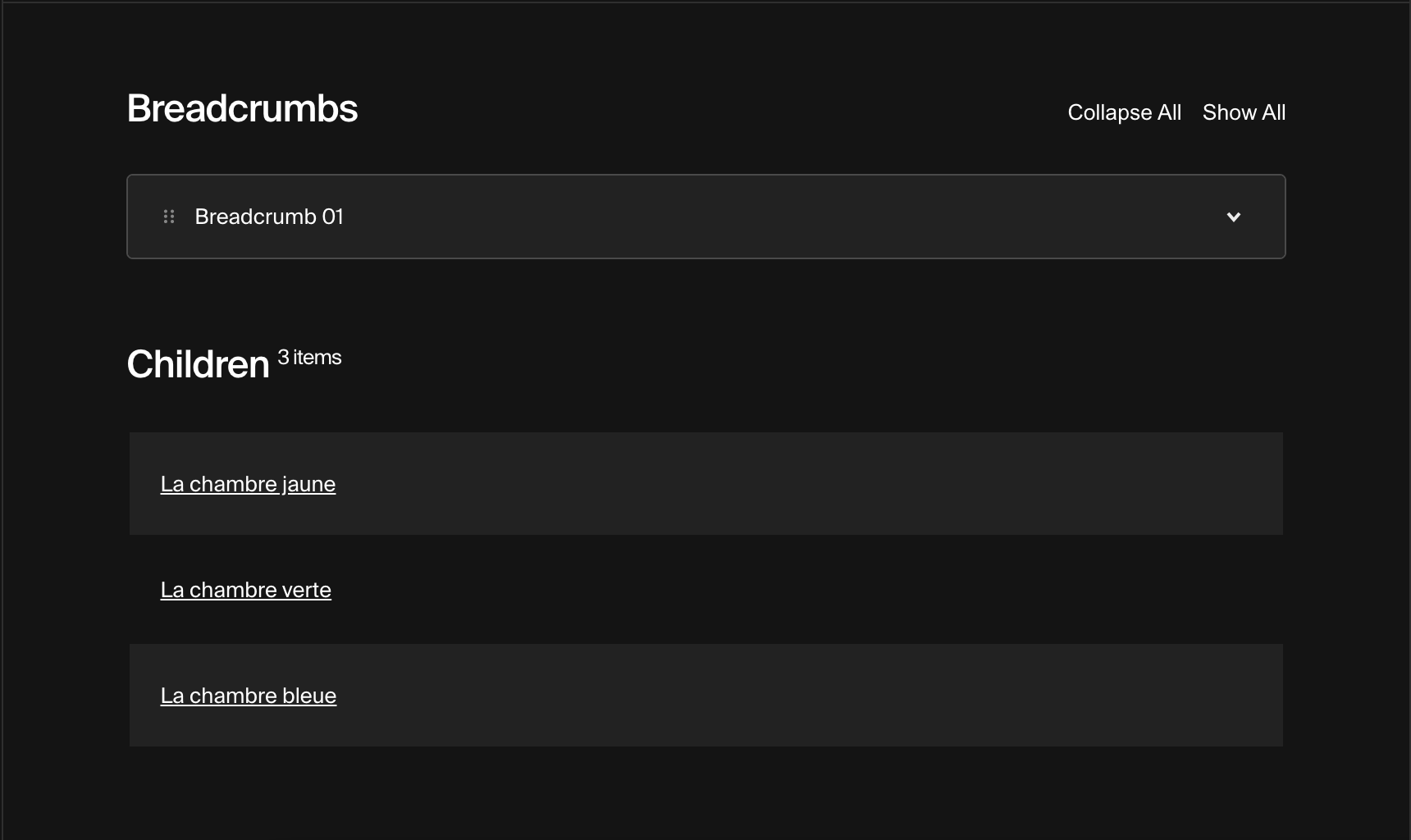Click the word bleue in last child link
The height and width of the screenshot is (840, 1411).
[x=309, y=696]
